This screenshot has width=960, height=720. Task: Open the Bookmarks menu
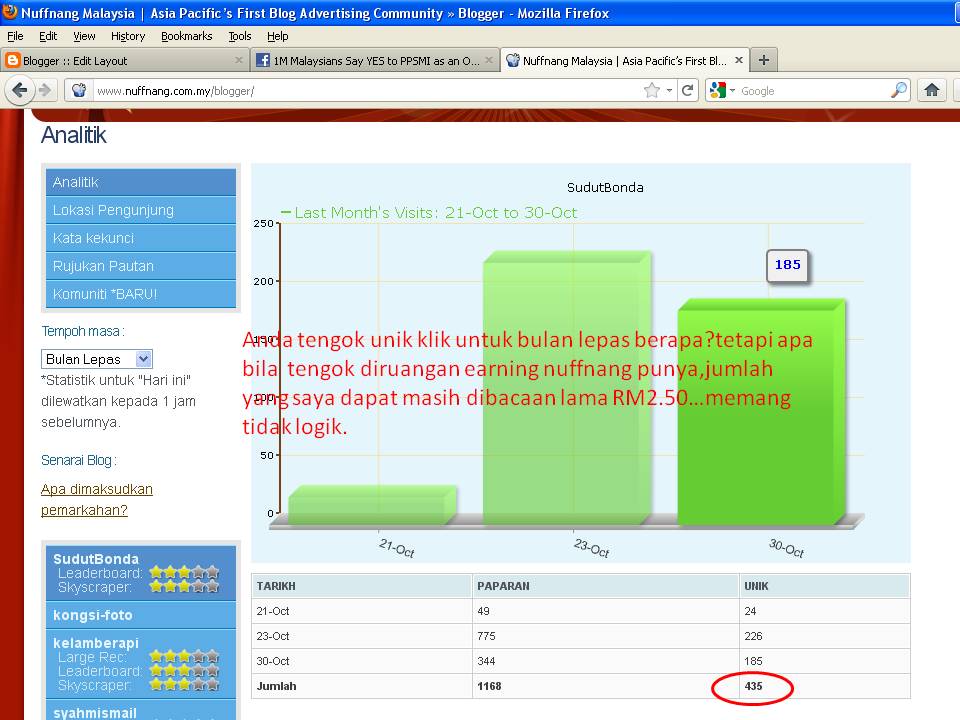[x=187, y=36]
